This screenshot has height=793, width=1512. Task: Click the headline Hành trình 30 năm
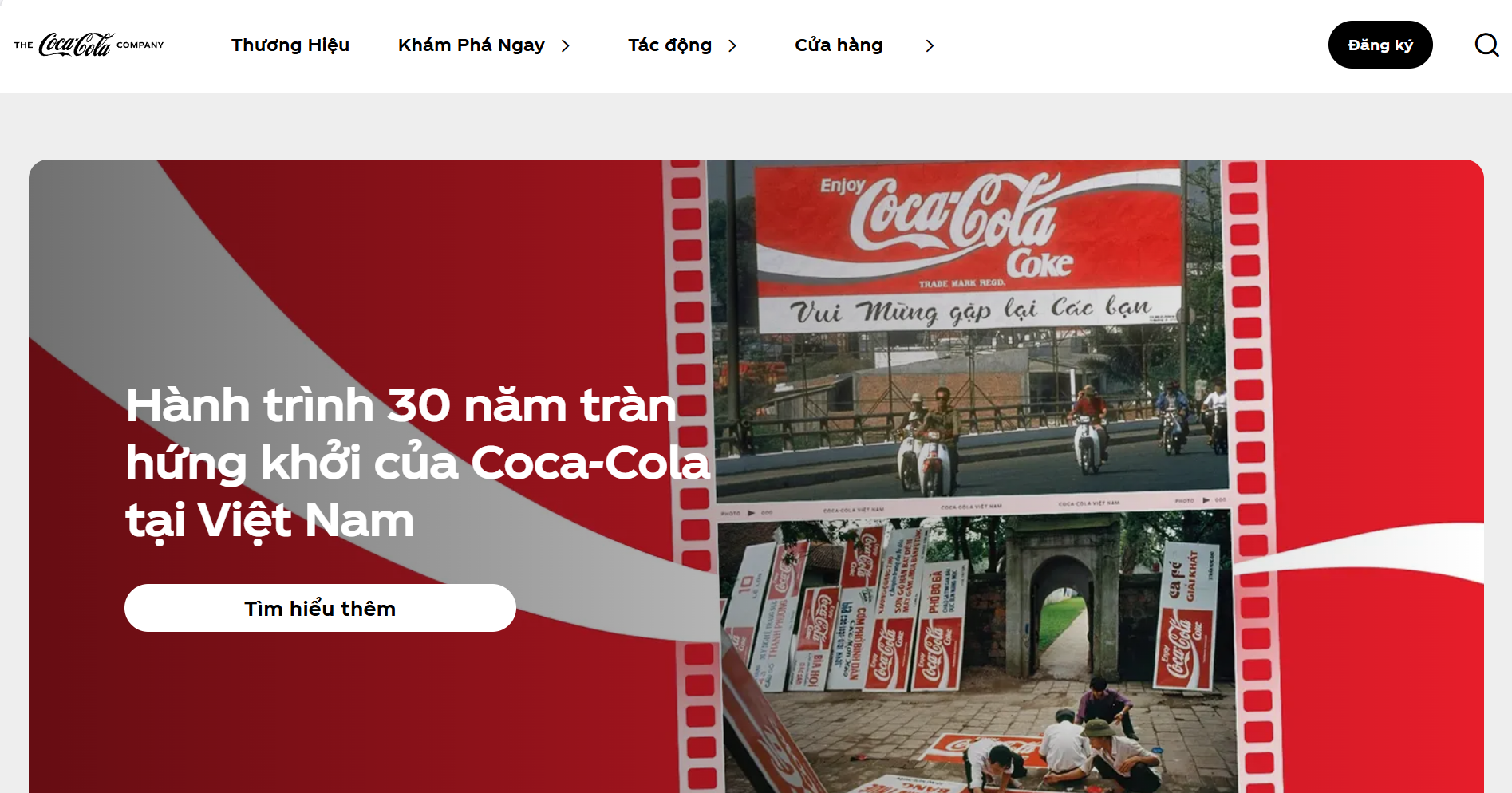click(x=417, y=463)
